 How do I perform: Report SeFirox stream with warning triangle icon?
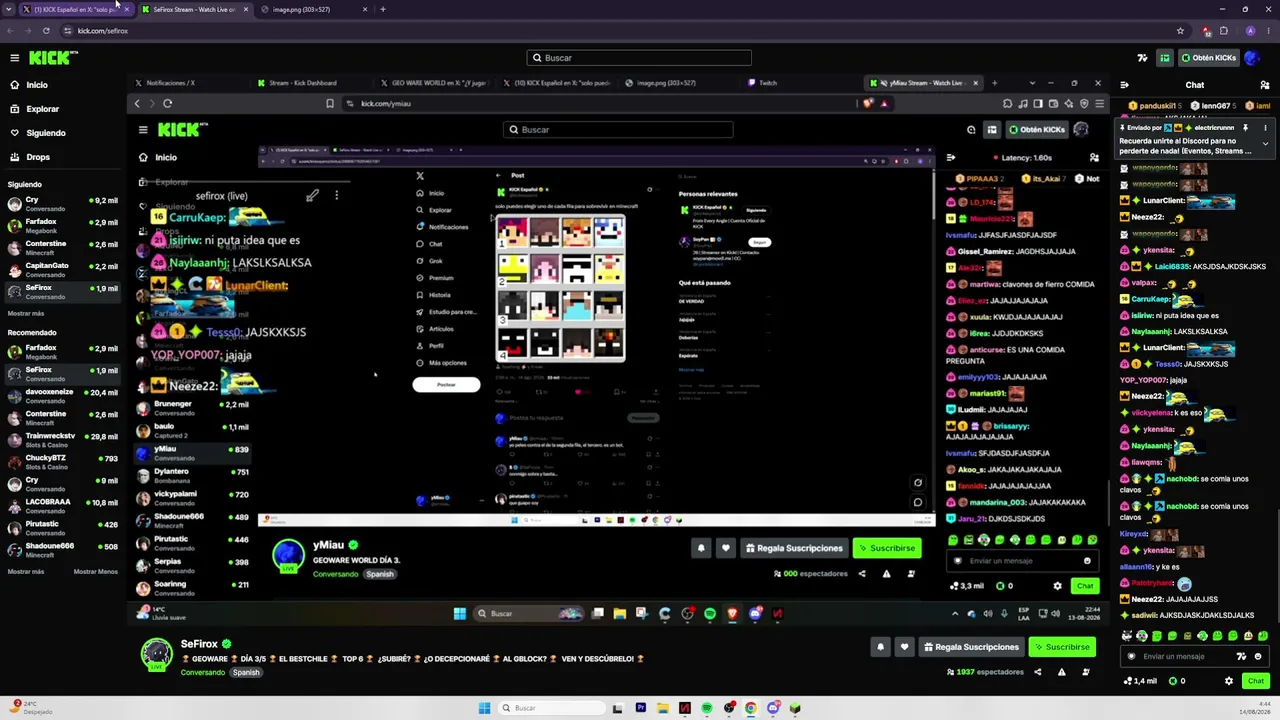click(x=1061, y=672)
